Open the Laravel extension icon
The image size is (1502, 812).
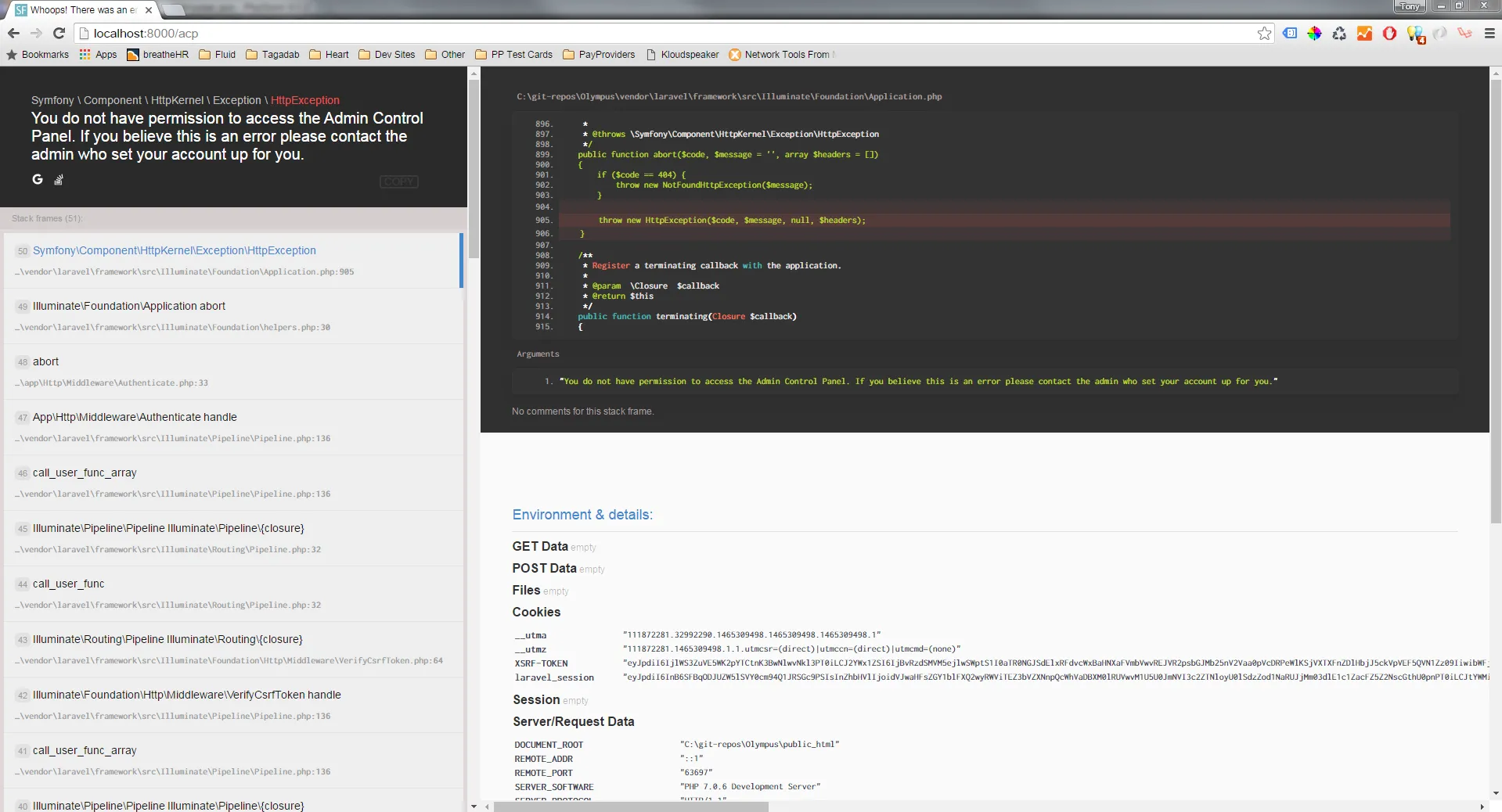pyautogui.click(x=1464, y=33)
